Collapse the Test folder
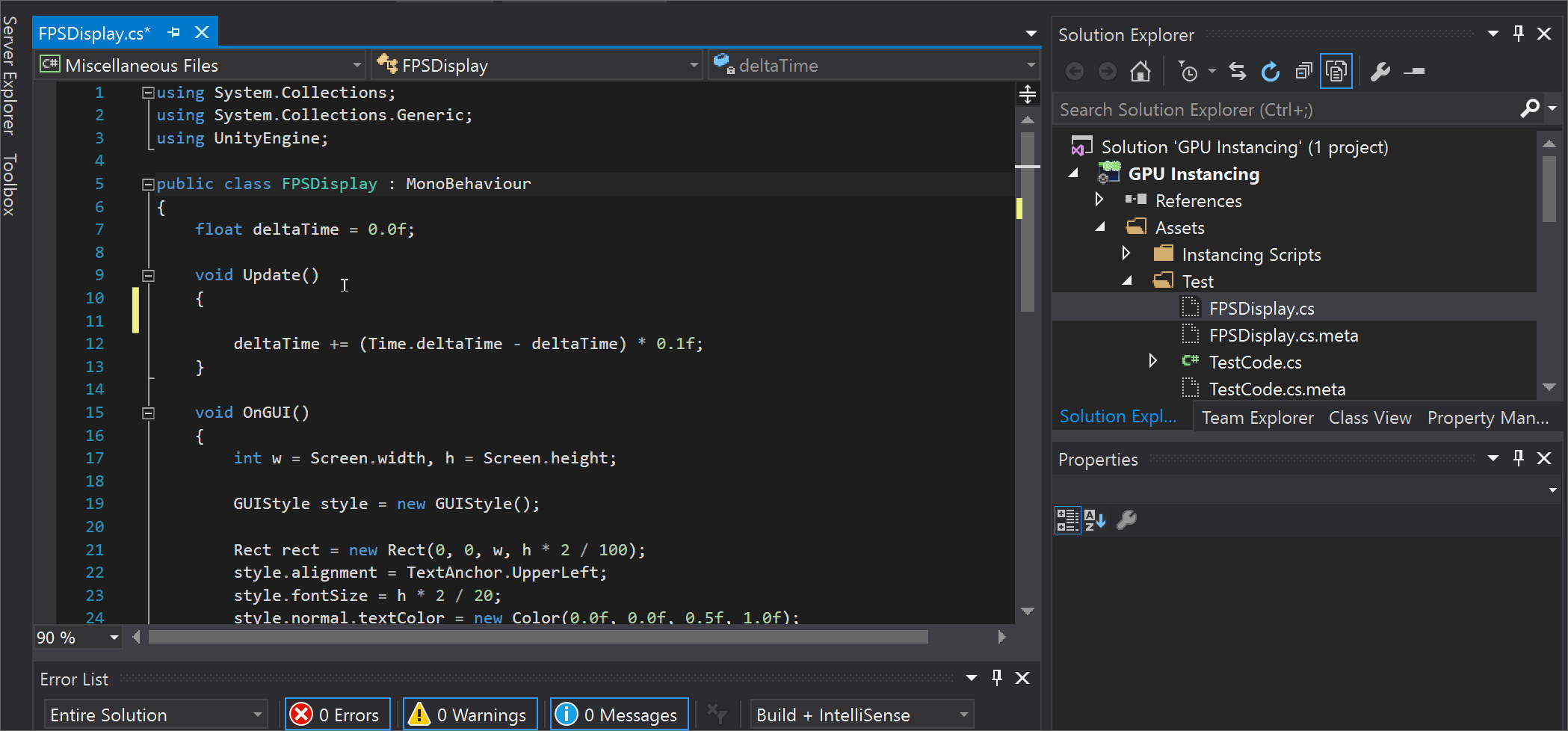Viewport: 1568px width, 731px height. tap(1129, 280)
